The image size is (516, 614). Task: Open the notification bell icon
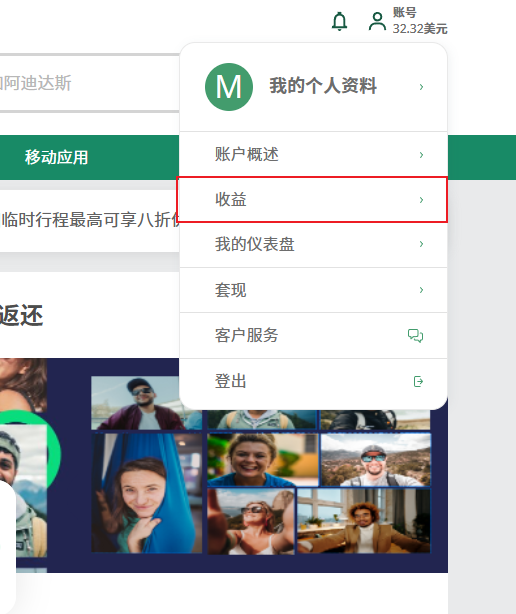339,22
